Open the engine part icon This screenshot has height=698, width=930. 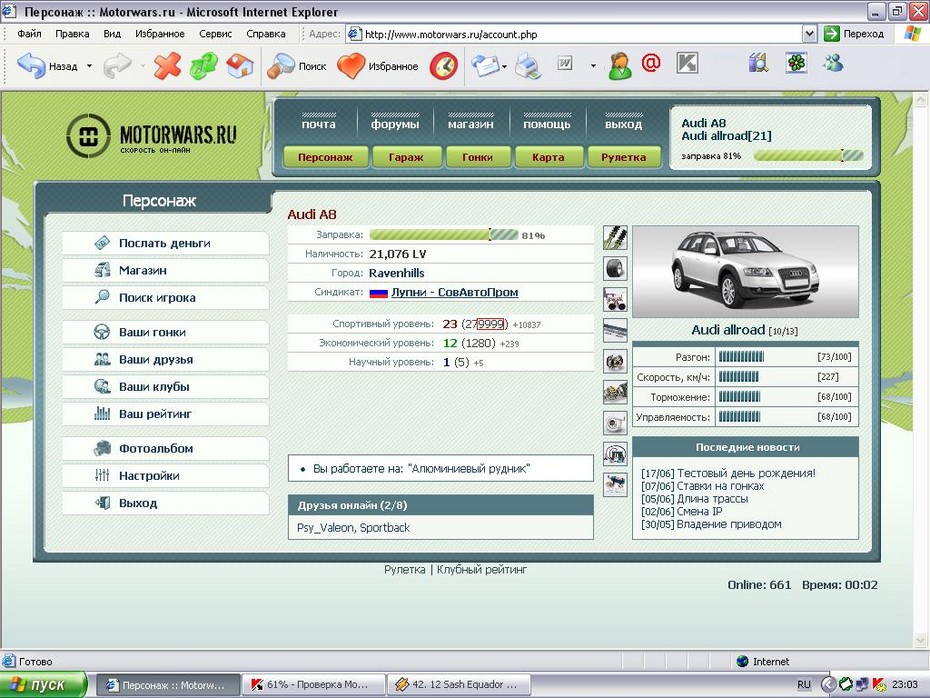[615, 392]
